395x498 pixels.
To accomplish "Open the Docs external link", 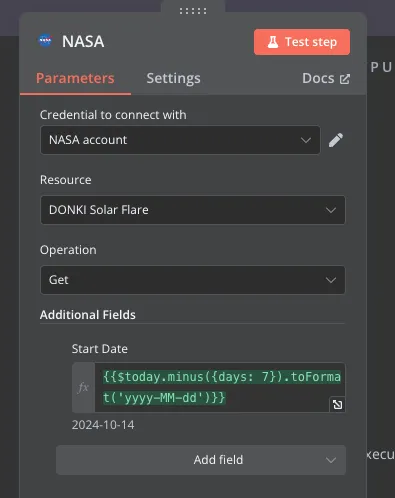I will click(x=326, y=79).
